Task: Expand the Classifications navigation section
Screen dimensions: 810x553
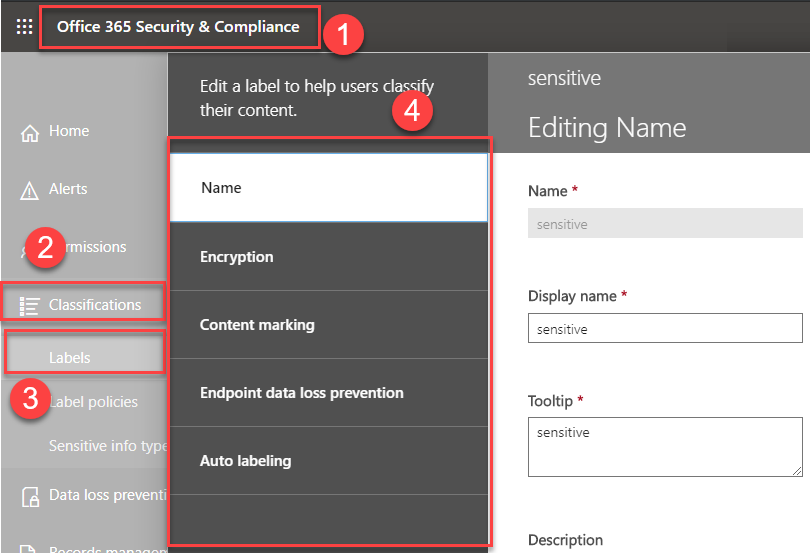Action: pyautogui.click(x=95, y=305)
